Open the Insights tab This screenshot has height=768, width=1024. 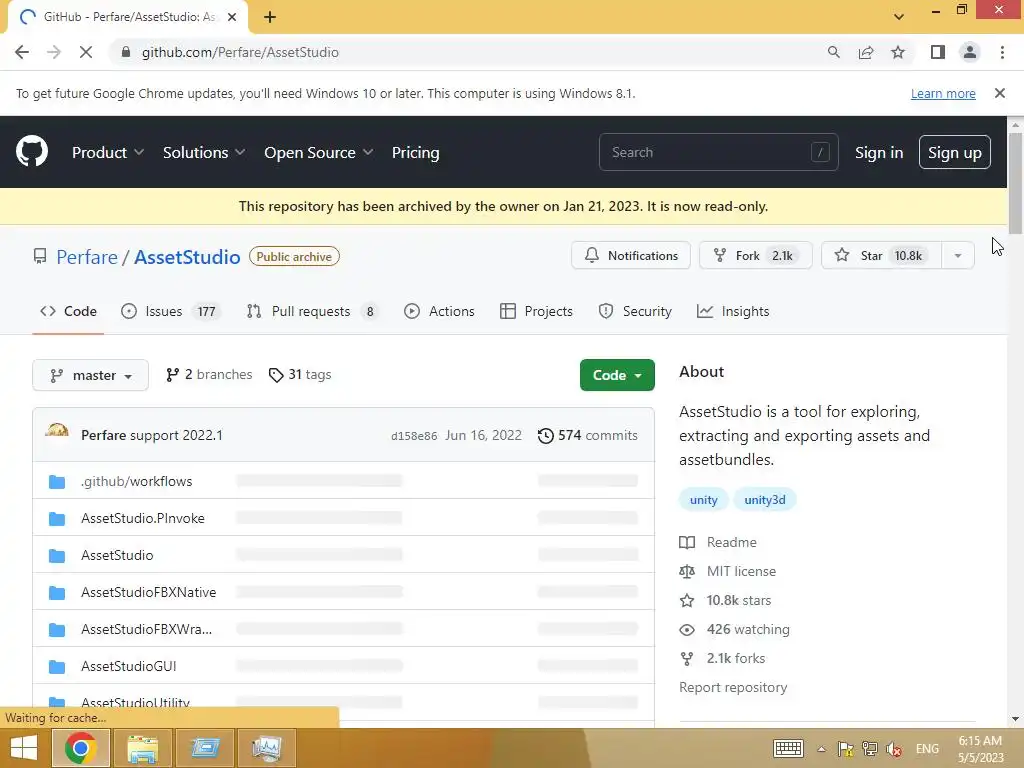coord(733,312)
